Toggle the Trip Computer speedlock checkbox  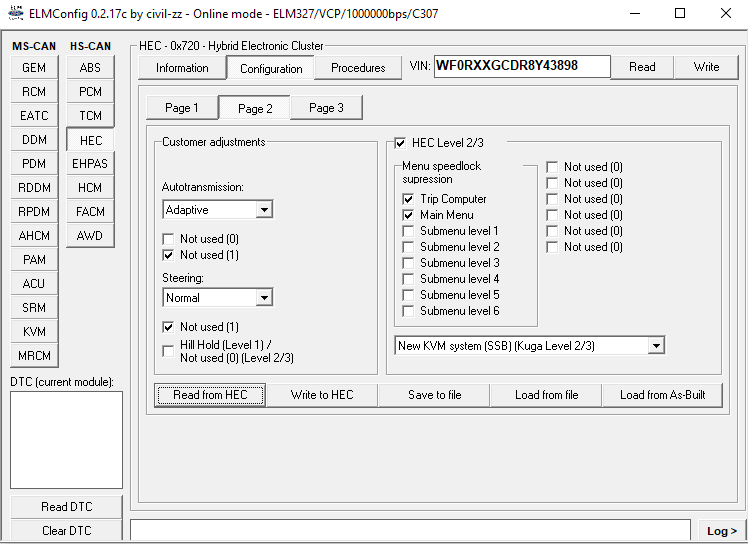(408, 199)
